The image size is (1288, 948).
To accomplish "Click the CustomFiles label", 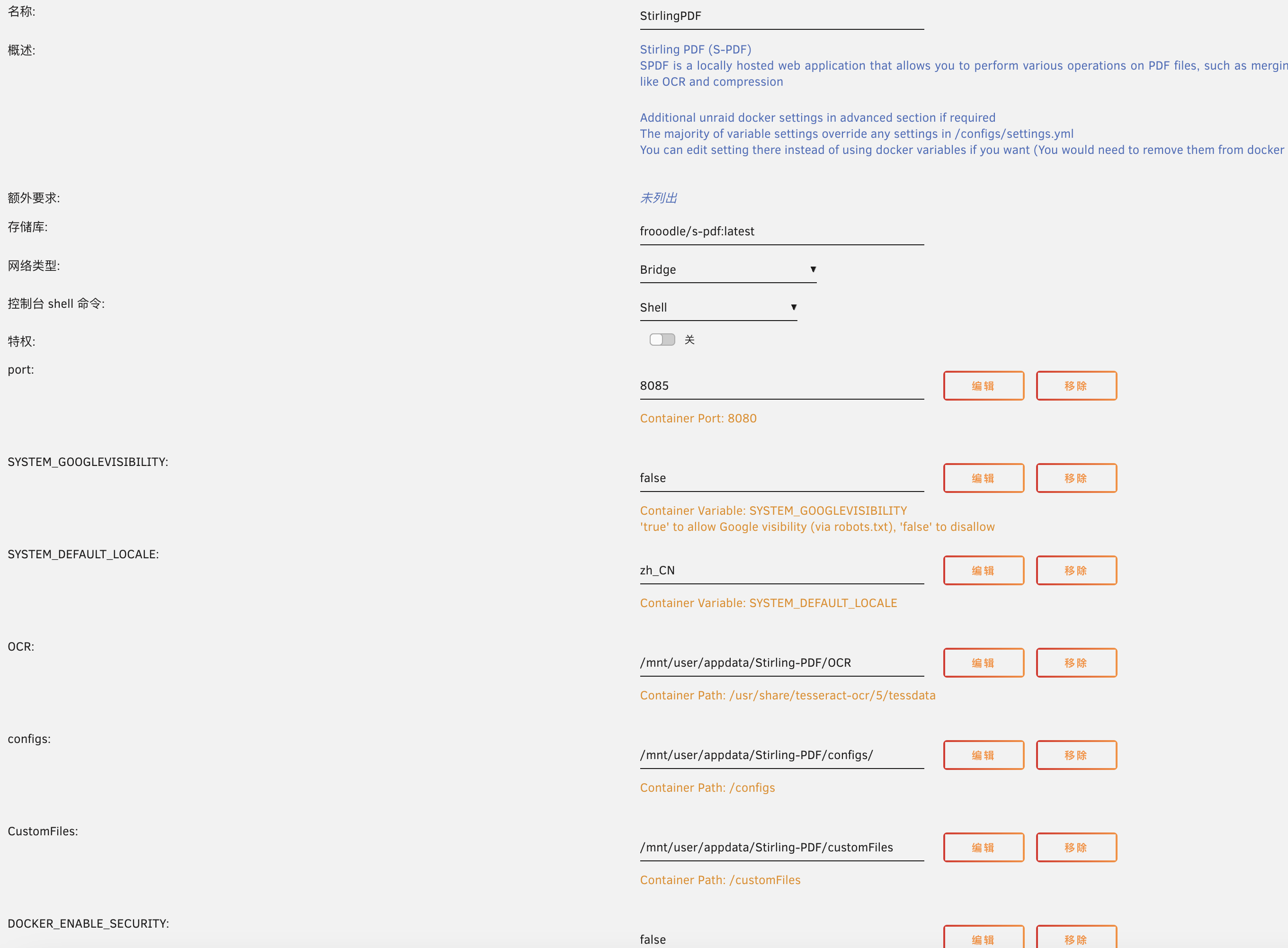I will click(x=43, y=832).
